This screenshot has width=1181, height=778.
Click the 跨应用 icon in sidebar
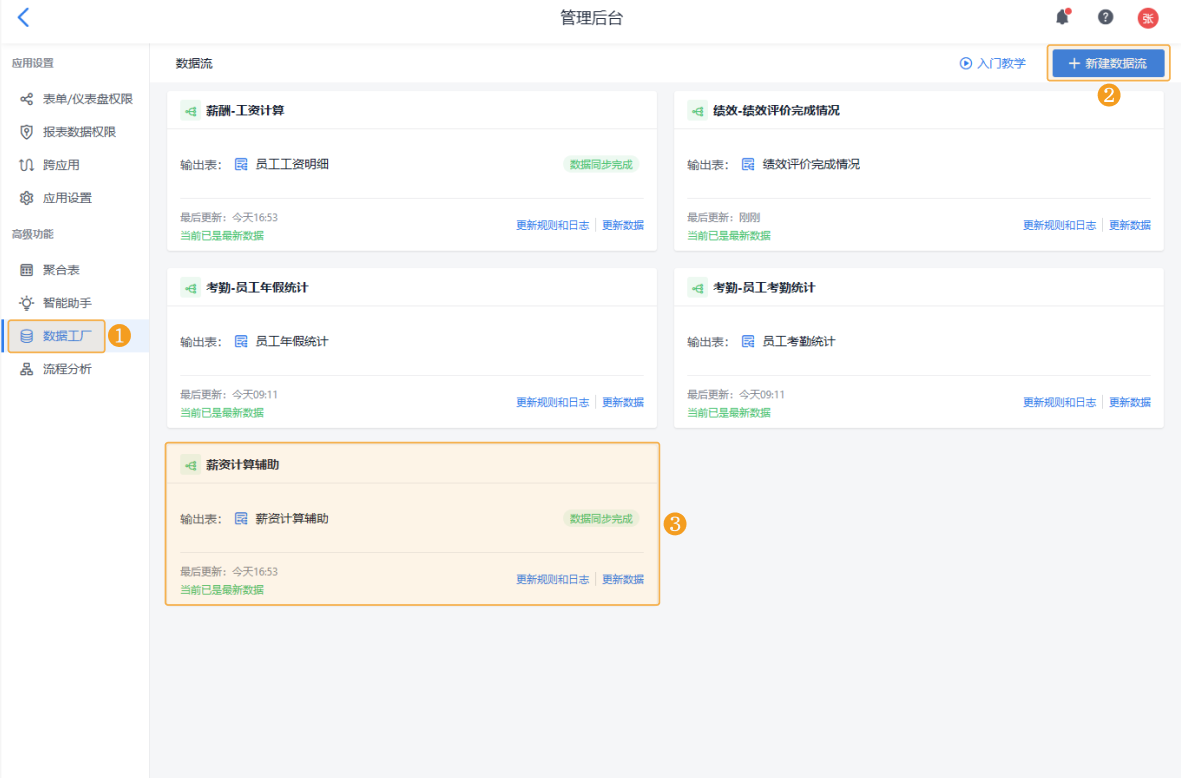26,165
